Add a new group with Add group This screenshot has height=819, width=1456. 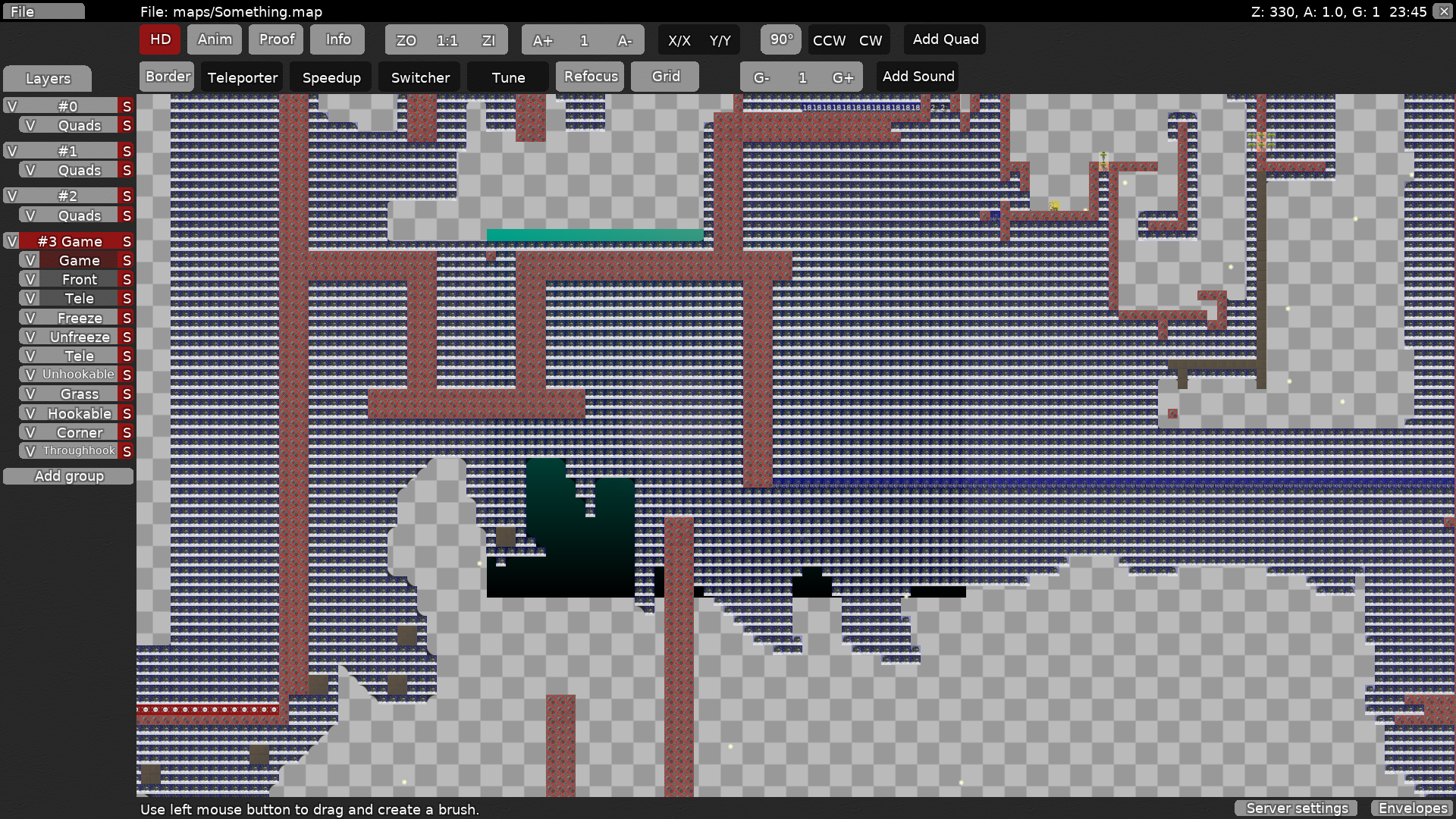coord(68,475)
